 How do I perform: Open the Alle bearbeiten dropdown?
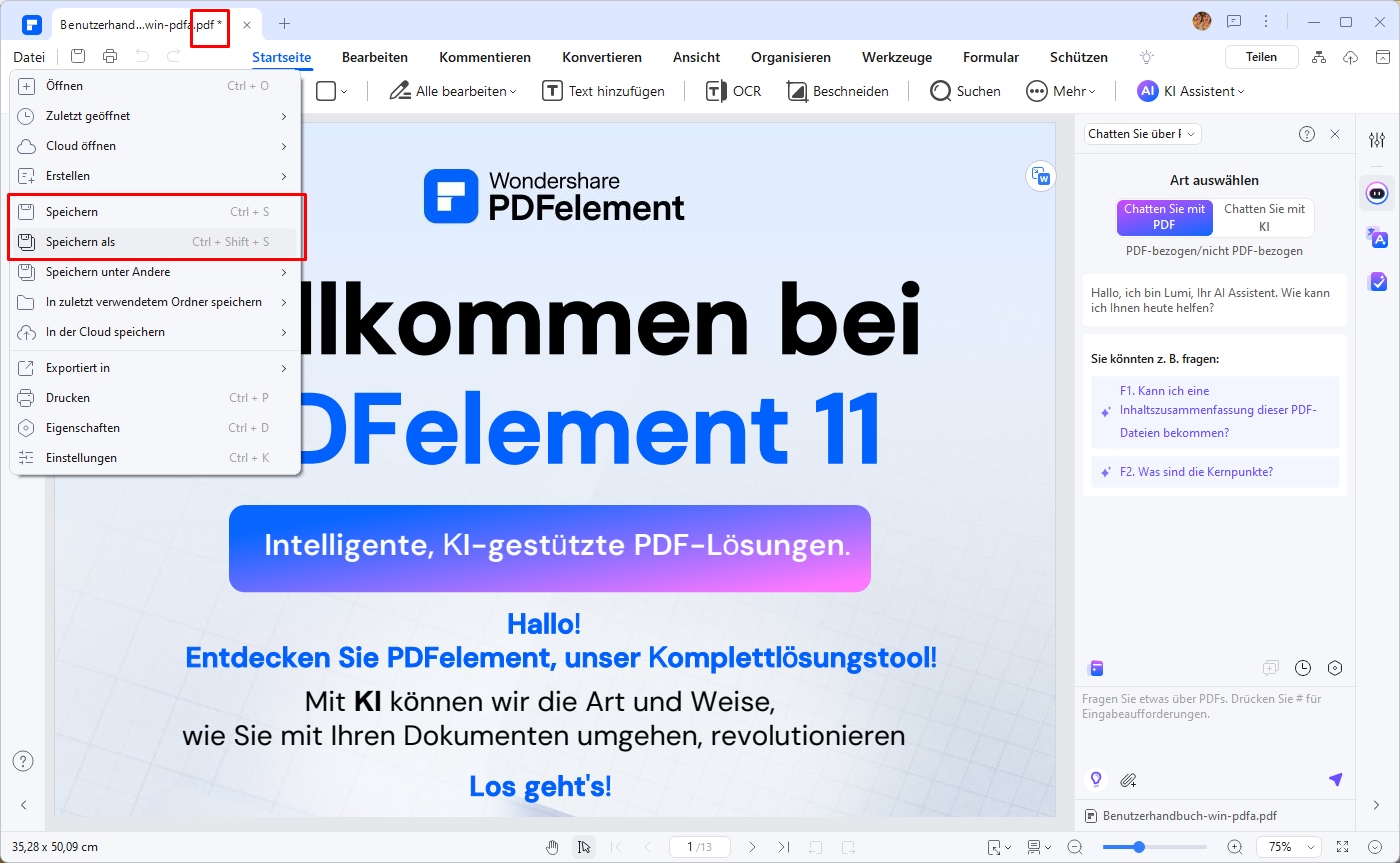pyautogui.click(x=453, y=91)
